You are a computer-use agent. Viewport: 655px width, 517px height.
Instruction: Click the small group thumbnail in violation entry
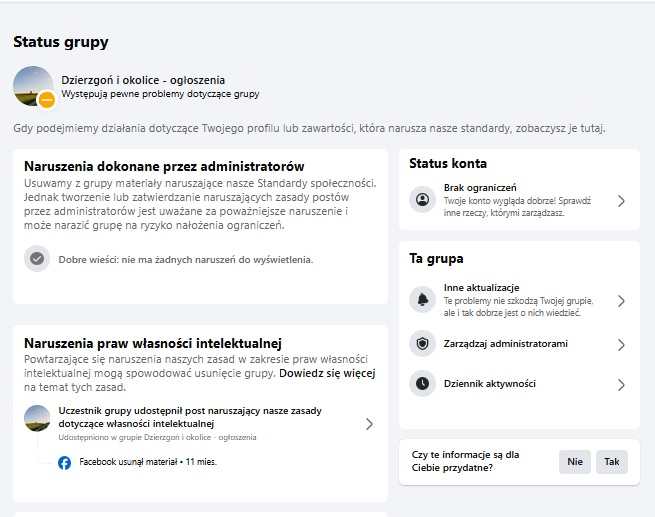point(37,418)
